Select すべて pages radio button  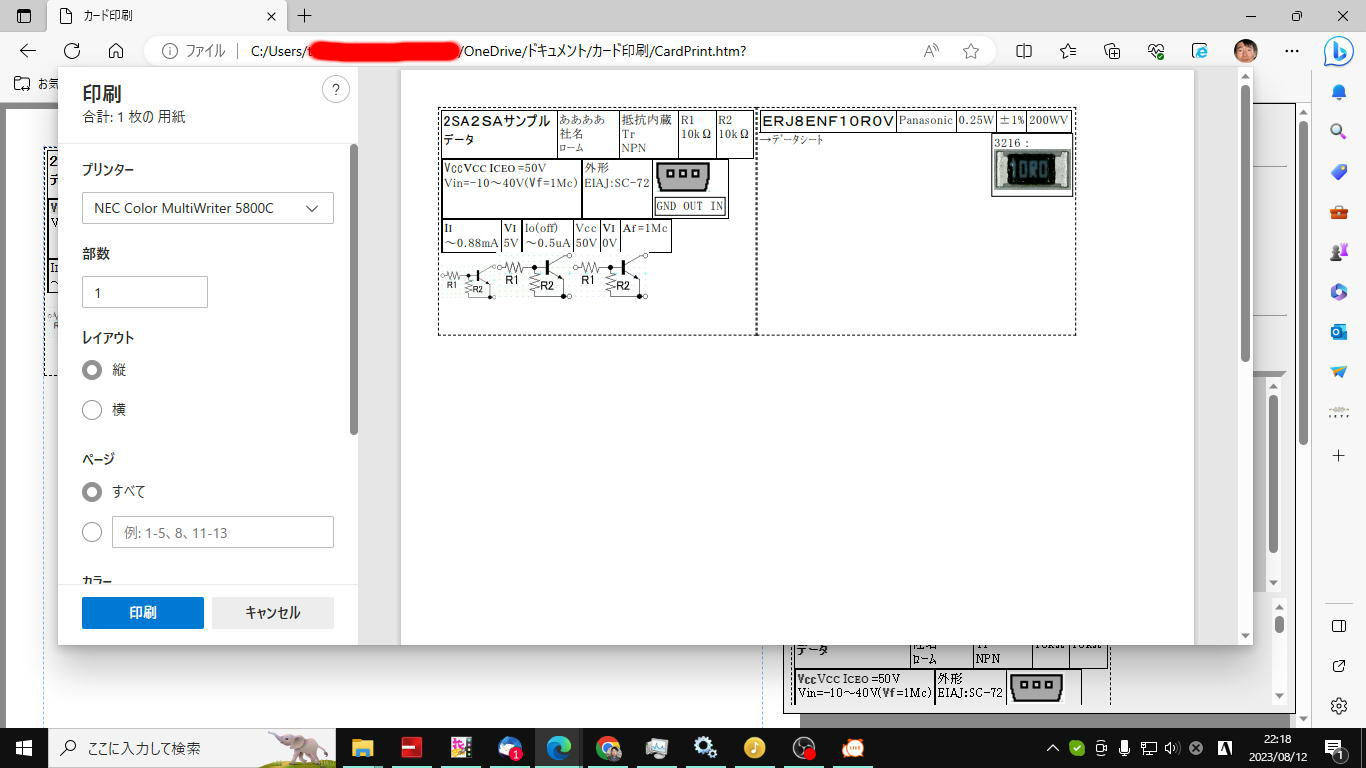pos(92,492)
